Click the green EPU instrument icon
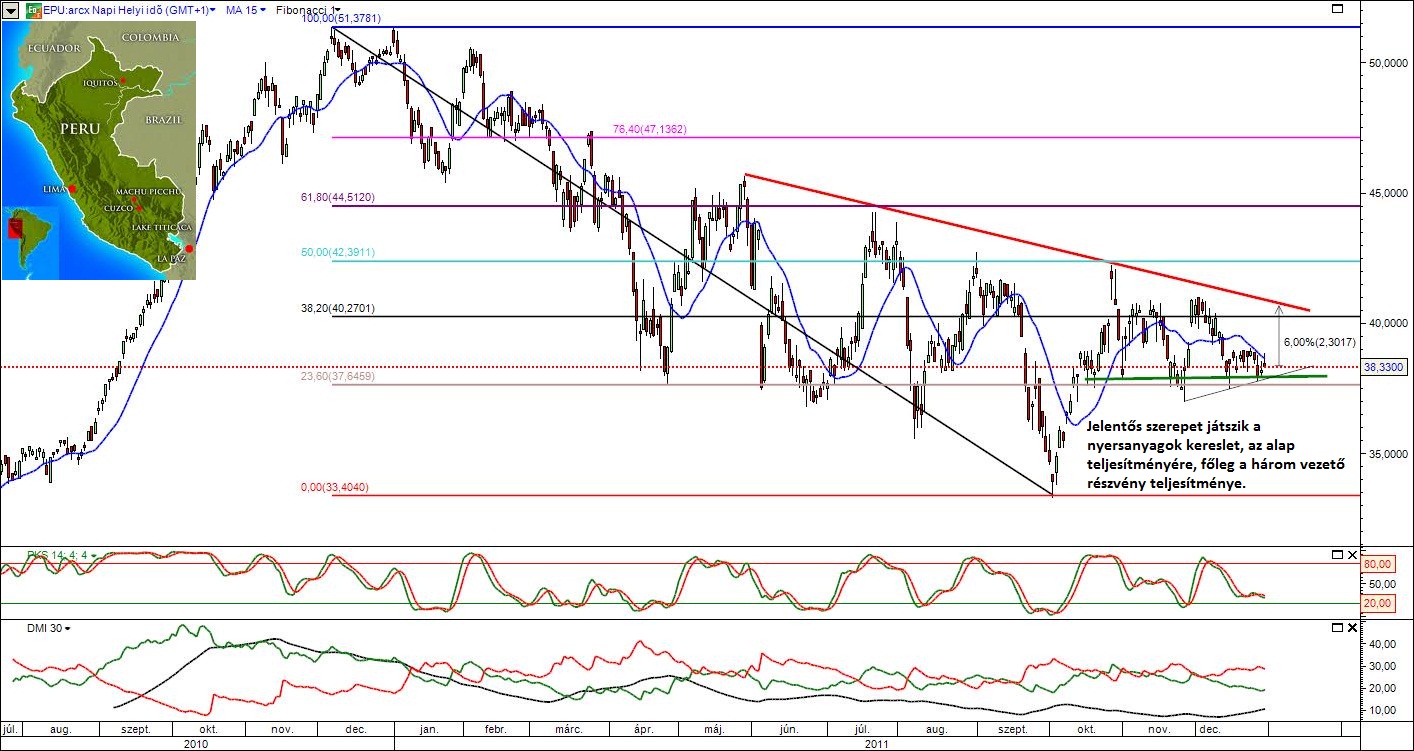Viewport: 1414px width, 751px height. click(x=33, y=10)
